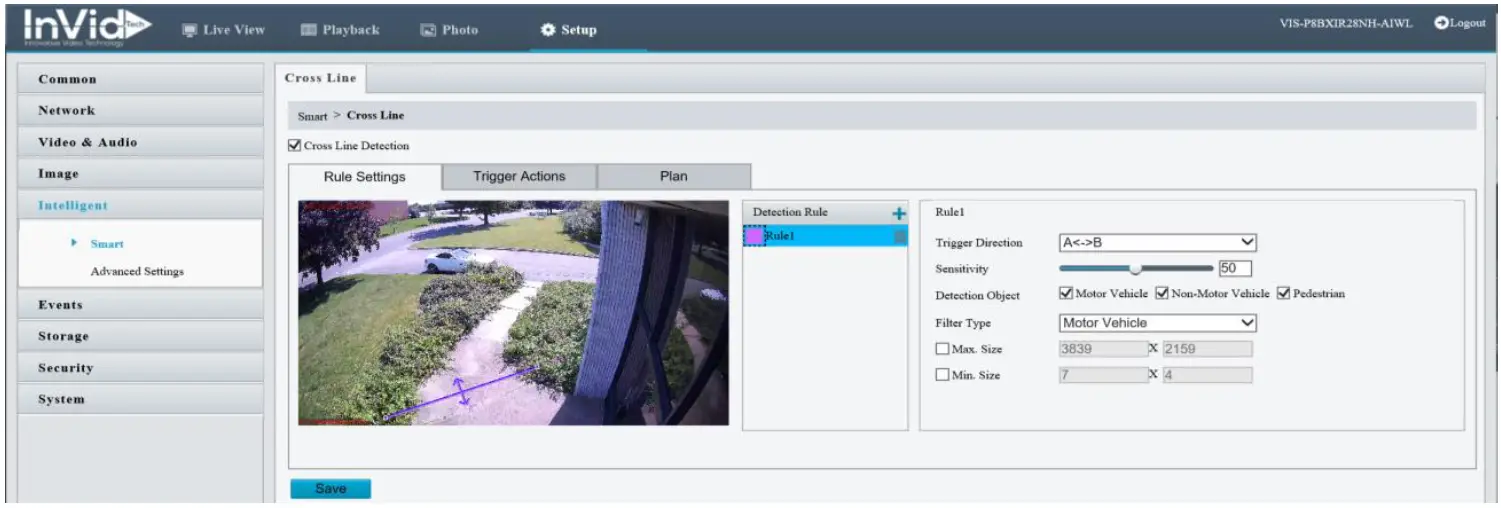Click the Max. Size width field 3839
This screenshot has height=508, width=1501.
pyautogui.click(x=1103, y=349)
